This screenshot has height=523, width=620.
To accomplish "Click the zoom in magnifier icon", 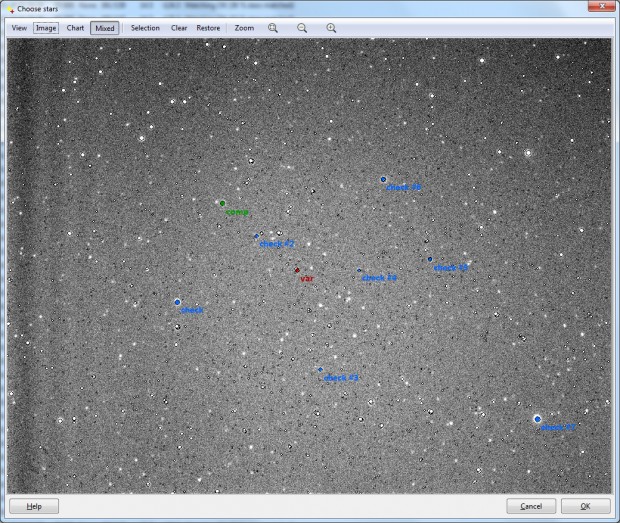I will 331,28.
